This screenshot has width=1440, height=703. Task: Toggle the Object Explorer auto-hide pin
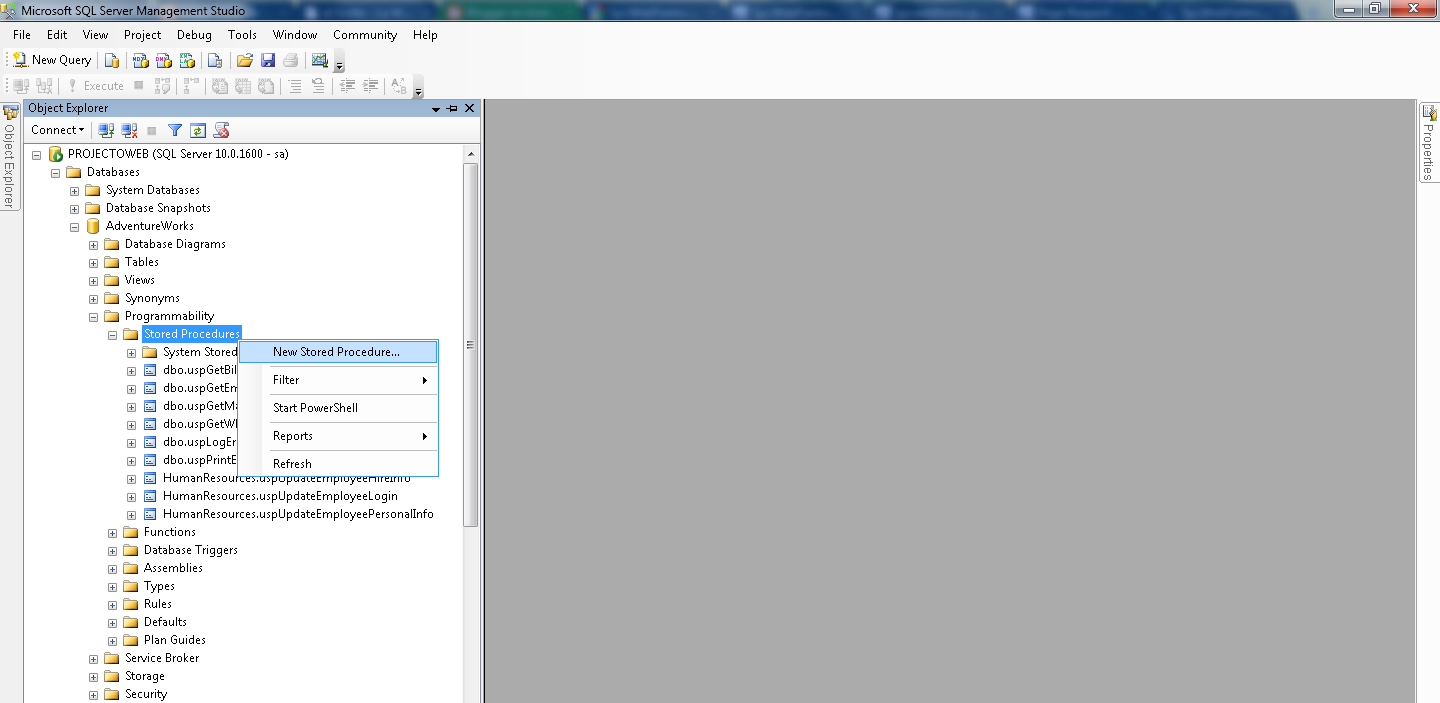point(452,108)
